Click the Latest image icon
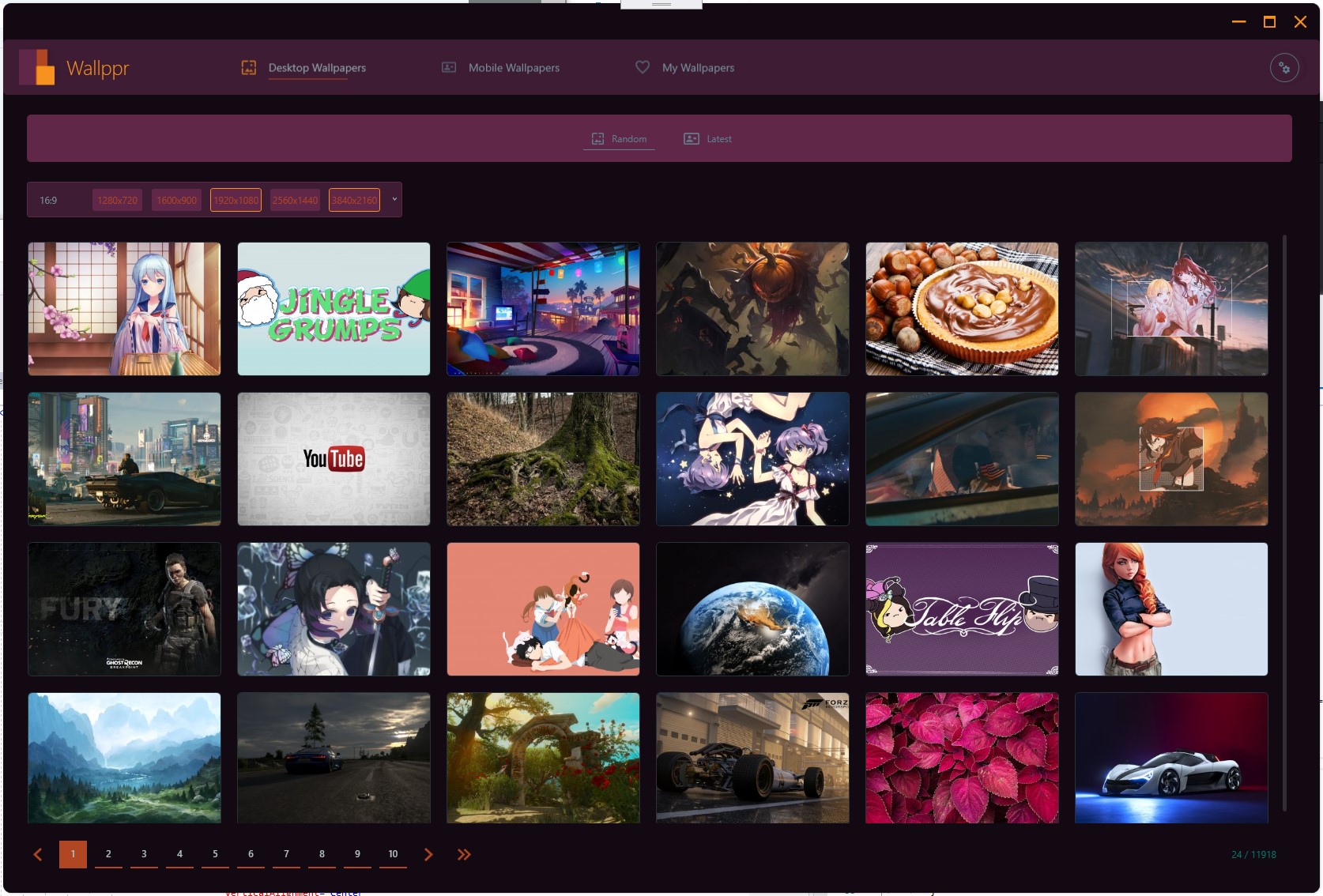1323x896 pixels. pos(692,139)
